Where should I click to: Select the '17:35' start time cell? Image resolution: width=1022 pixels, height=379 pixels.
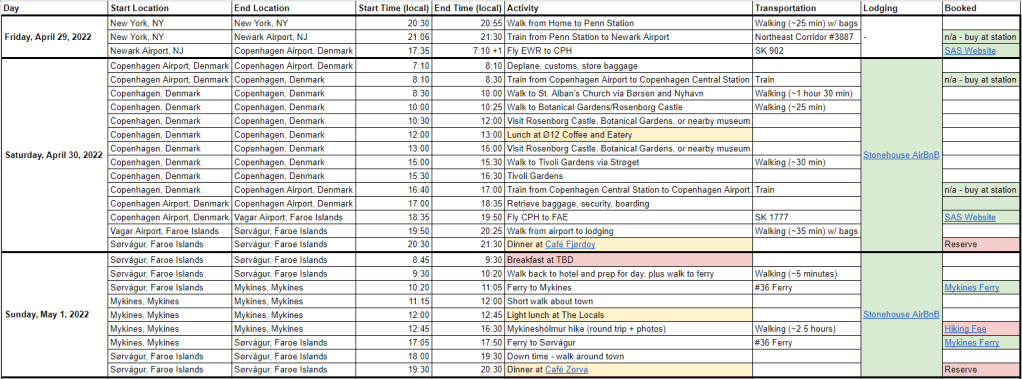tap(394, 50)
